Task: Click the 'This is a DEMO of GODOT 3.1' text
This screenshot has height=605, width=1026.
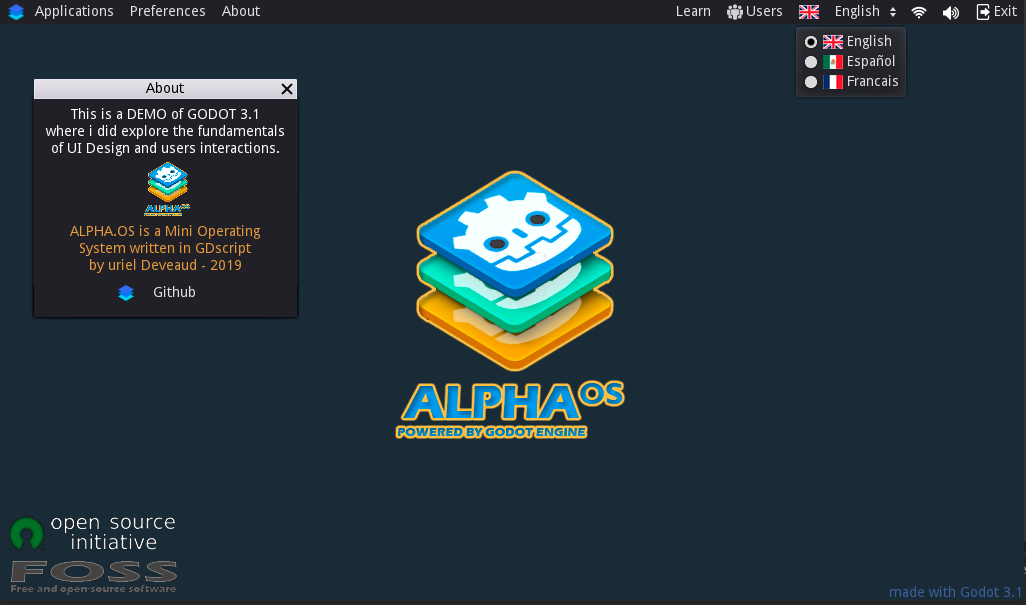Action: click(165, 114)
